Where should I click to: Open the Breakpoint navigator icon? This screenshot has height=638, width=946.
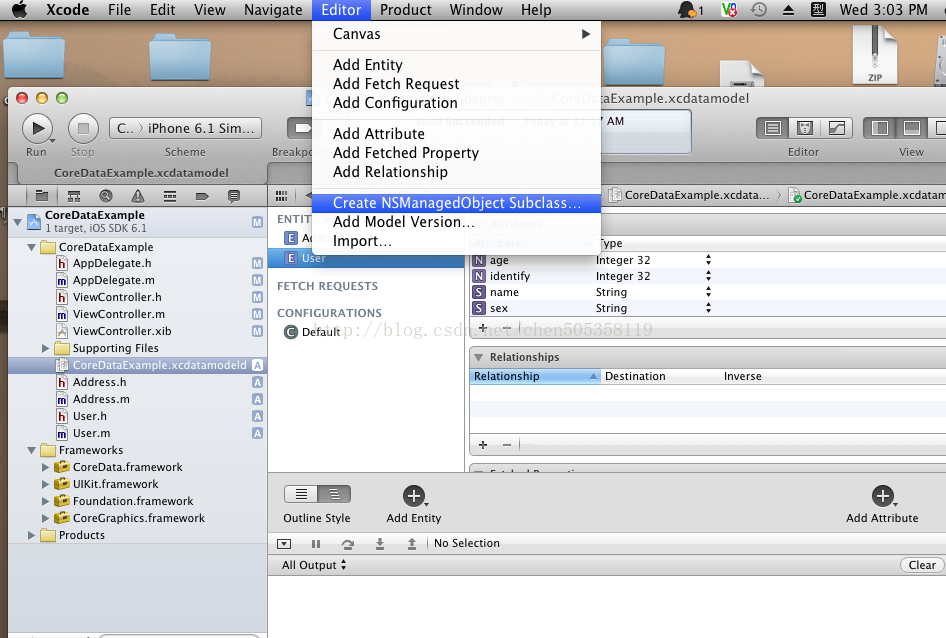click(x=202, y=196)
